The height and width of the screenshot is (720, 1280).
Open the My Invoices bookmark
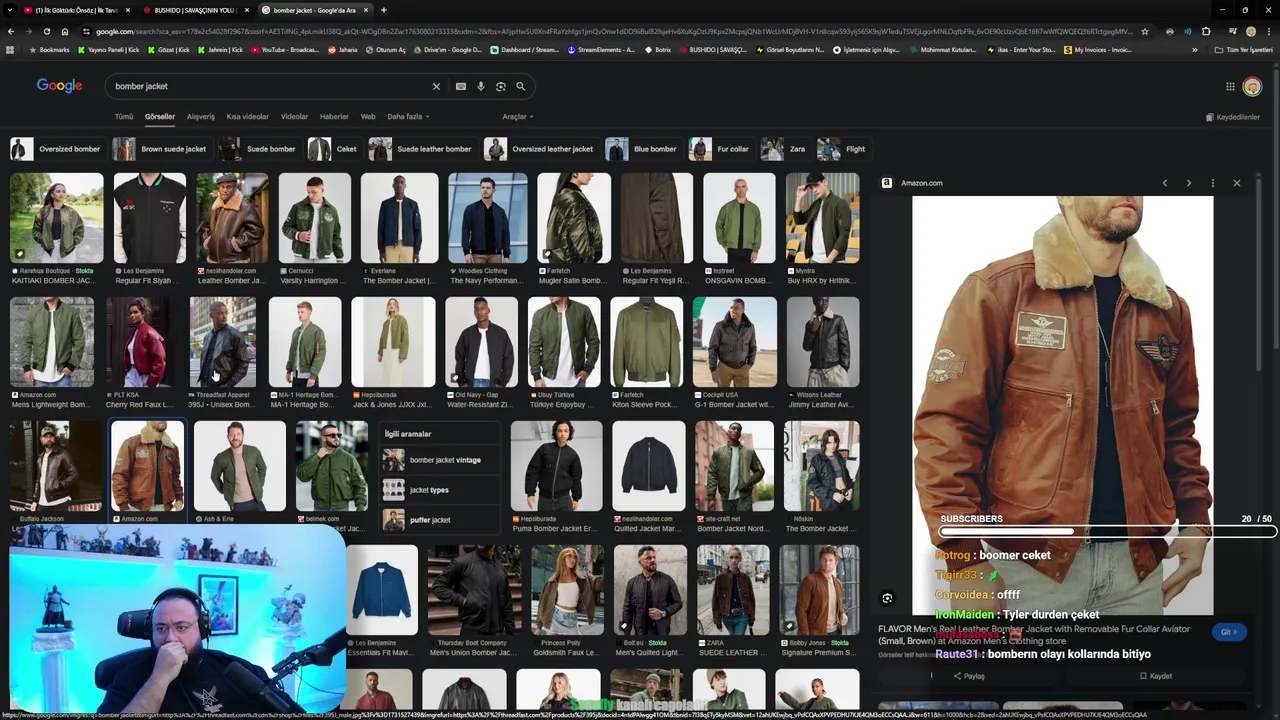pos(1098,50)
